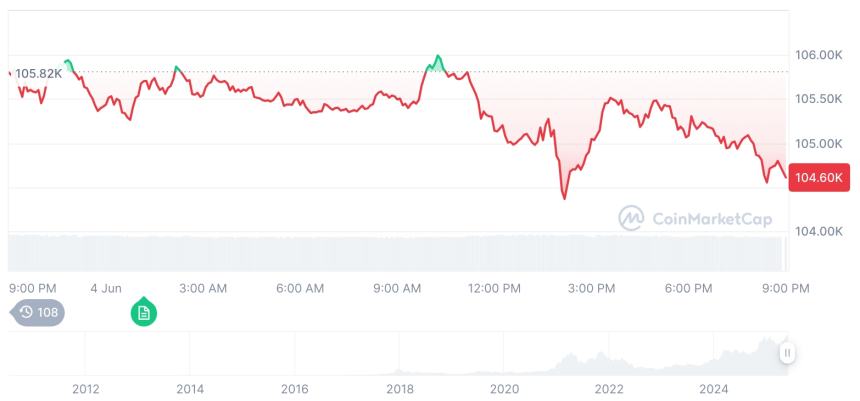Image resolution: width=860 pixels, height=401 pixels.
Task: Click the green document news event marker
Action: (x=144, y=313)
